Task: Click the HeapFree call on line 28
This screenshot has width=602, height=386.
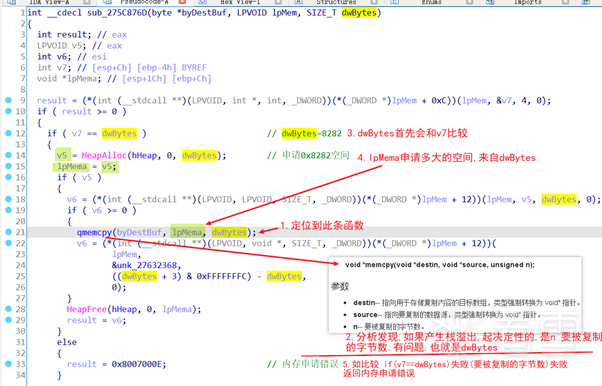Action: pyautogui.click(x=86, y=309)
